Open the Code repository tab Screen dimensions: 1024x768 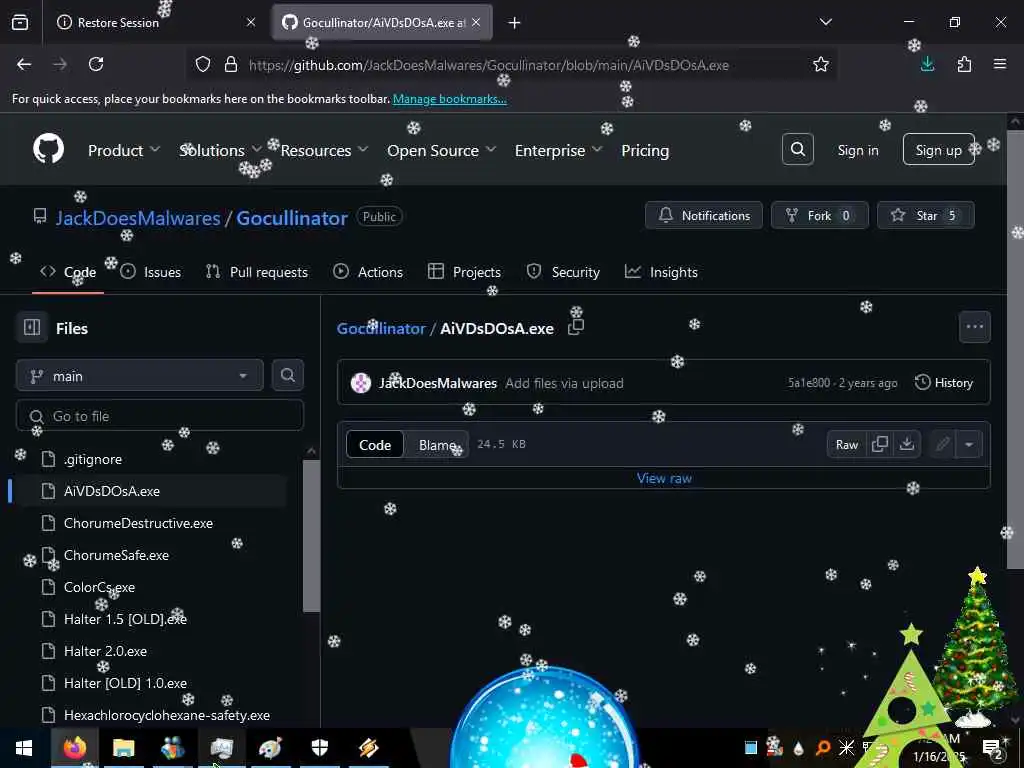point(68,272)
